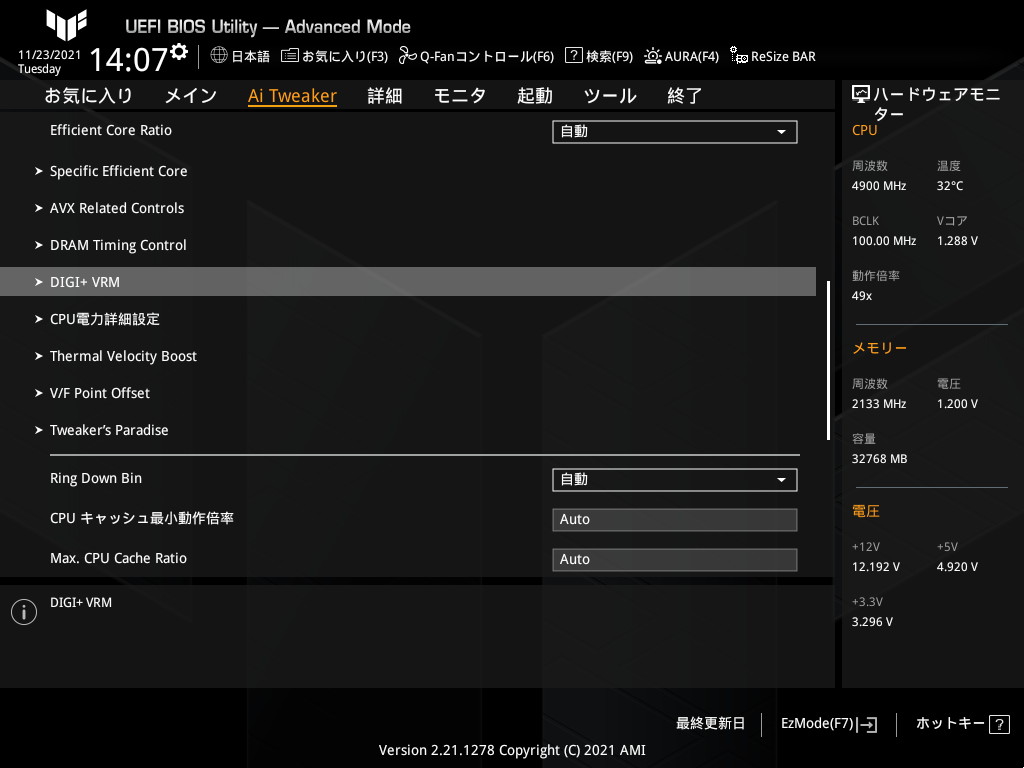The height and width of the screenshot is (768, 1024).
Task: Switch to the 終了 tab
Action: pos(684,96)
